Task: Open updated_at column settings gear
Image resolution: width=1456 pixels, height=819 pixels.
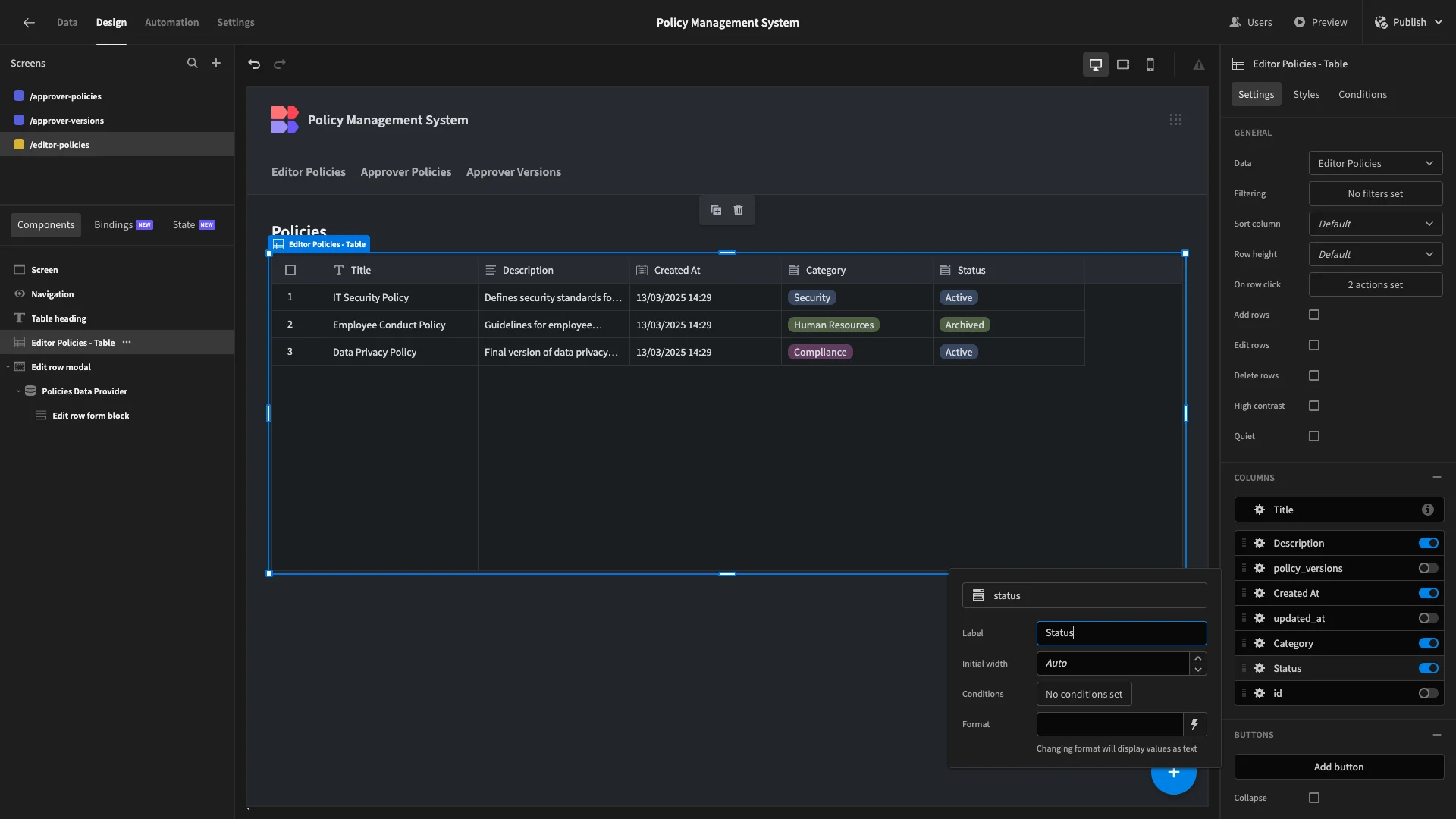Action: pos(1260,618)
